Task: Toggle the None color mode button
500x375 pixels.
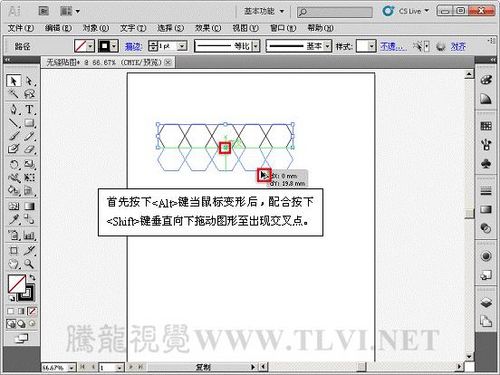Action: (32, 311)
